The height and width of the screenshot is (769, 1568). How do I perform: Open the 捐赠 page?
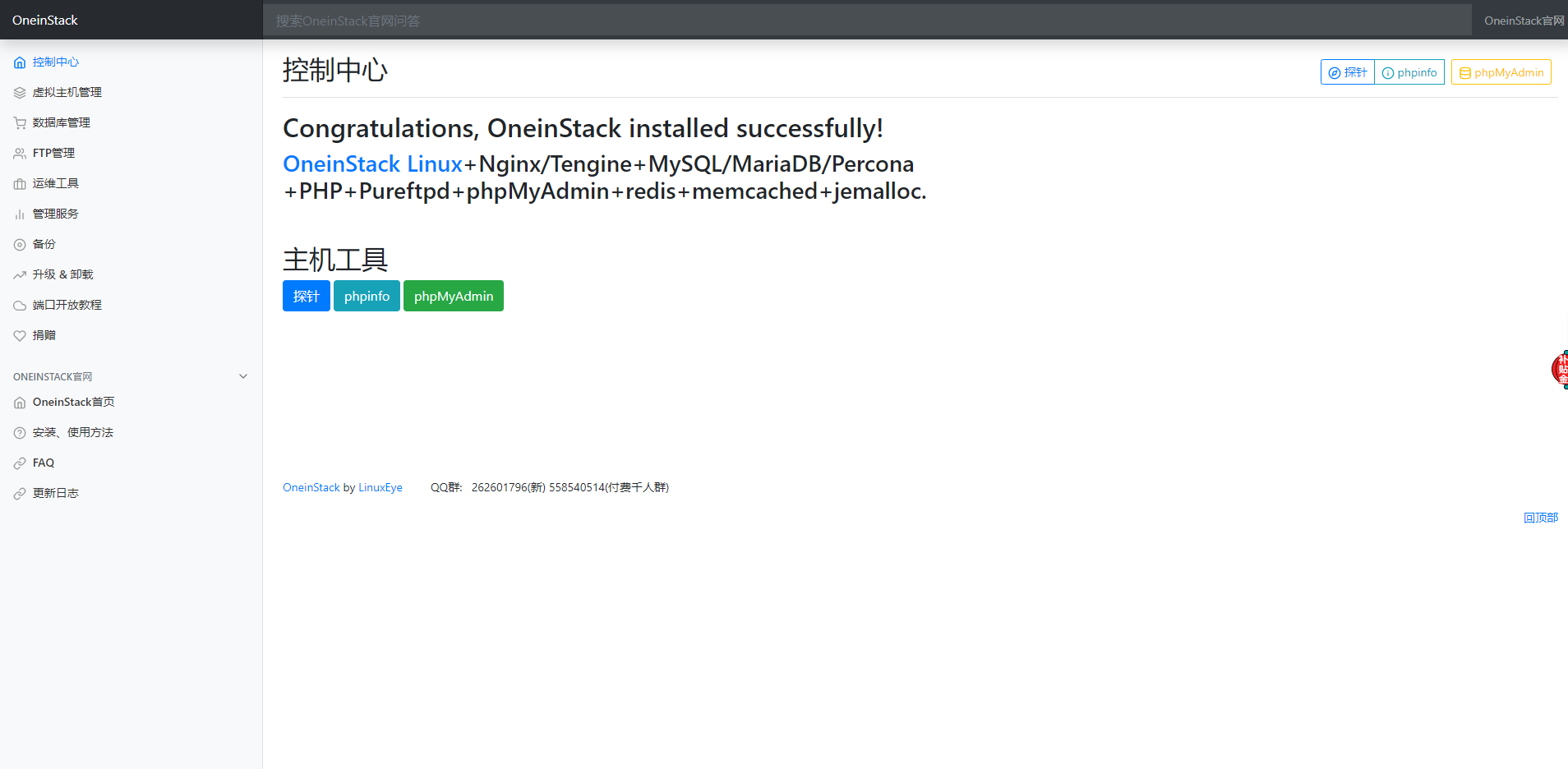point(44,335)
